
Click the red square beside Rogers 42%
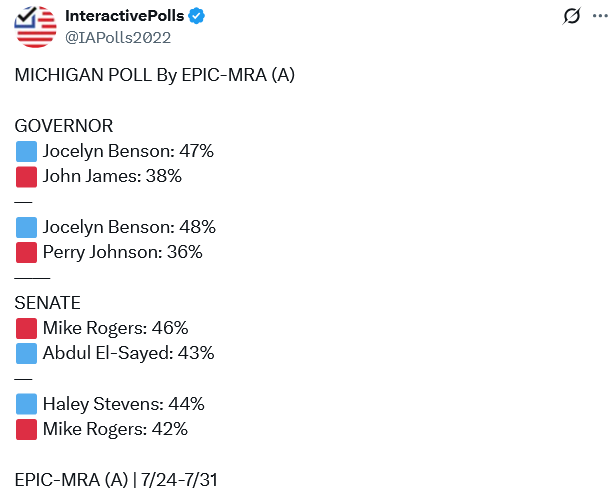[x=26, y=429]
